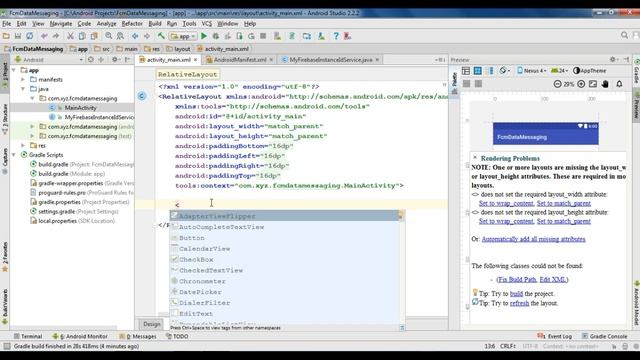Click the Replace icon in toolbar
Viewport: 640px width, 360px height.
(120, 36)
